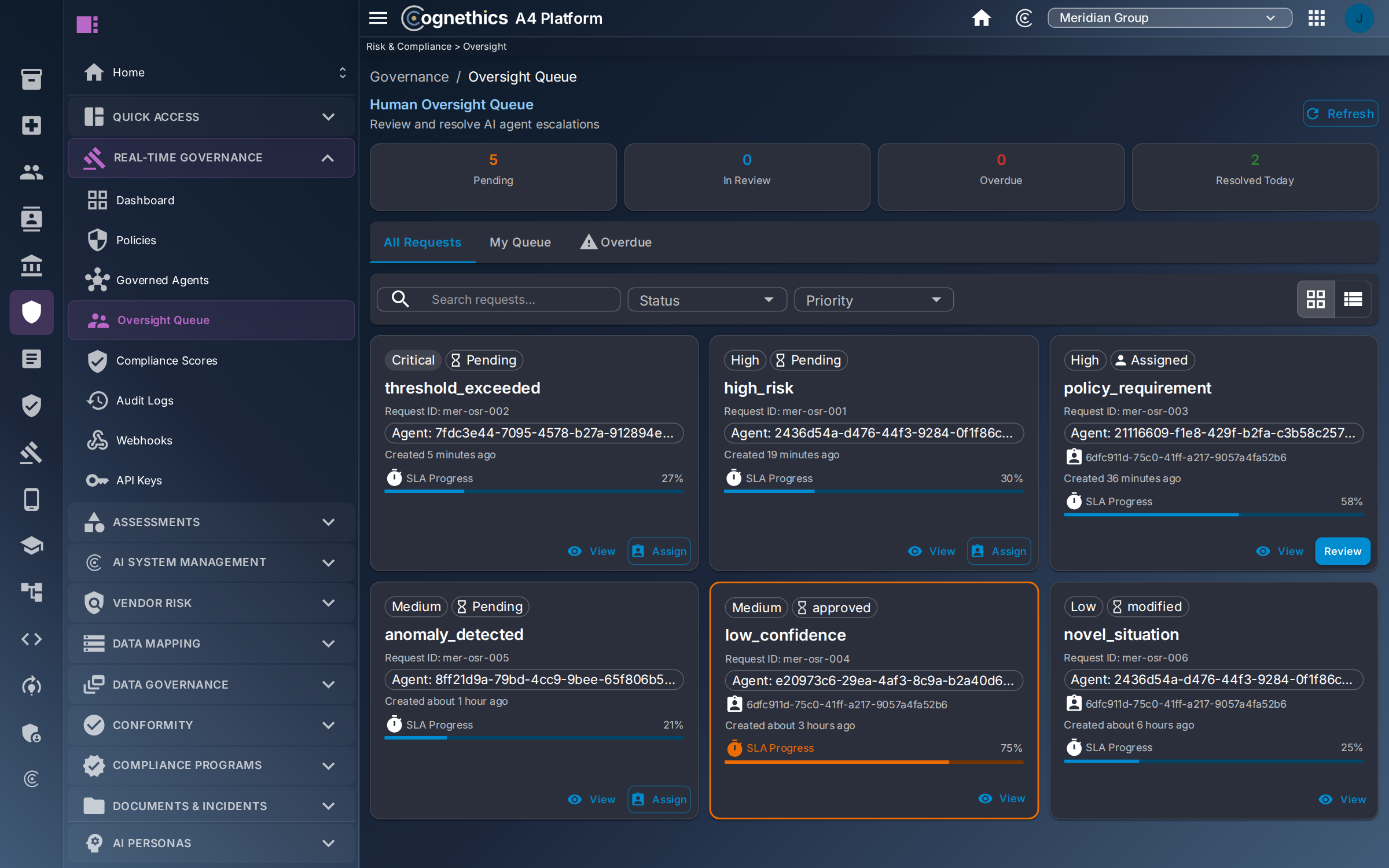Switch to grid view layout
The width and height of the screenshot is (1389, 868).
1315,299
